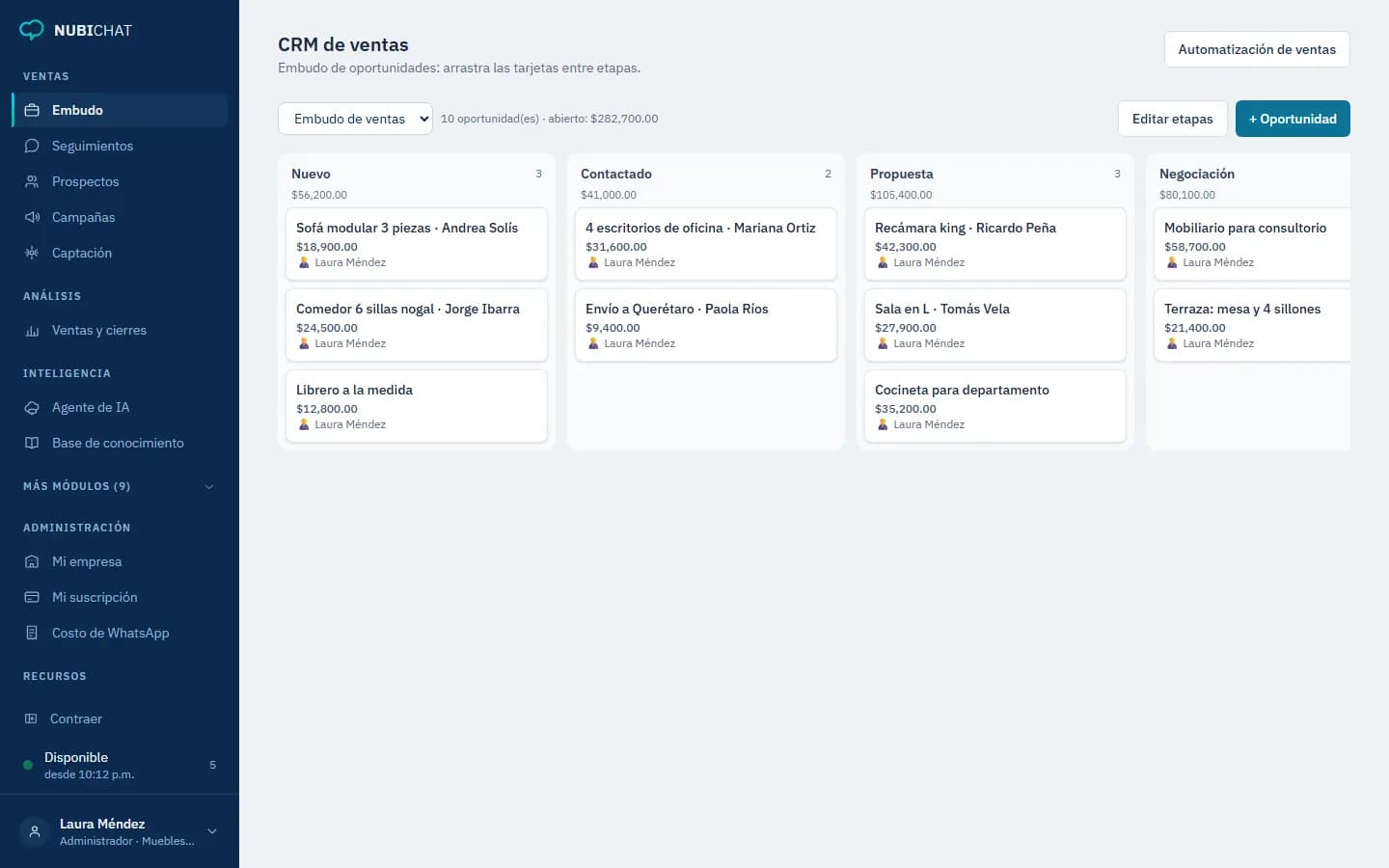Open the Cocineta para departamento card

[x=995, y=406]
